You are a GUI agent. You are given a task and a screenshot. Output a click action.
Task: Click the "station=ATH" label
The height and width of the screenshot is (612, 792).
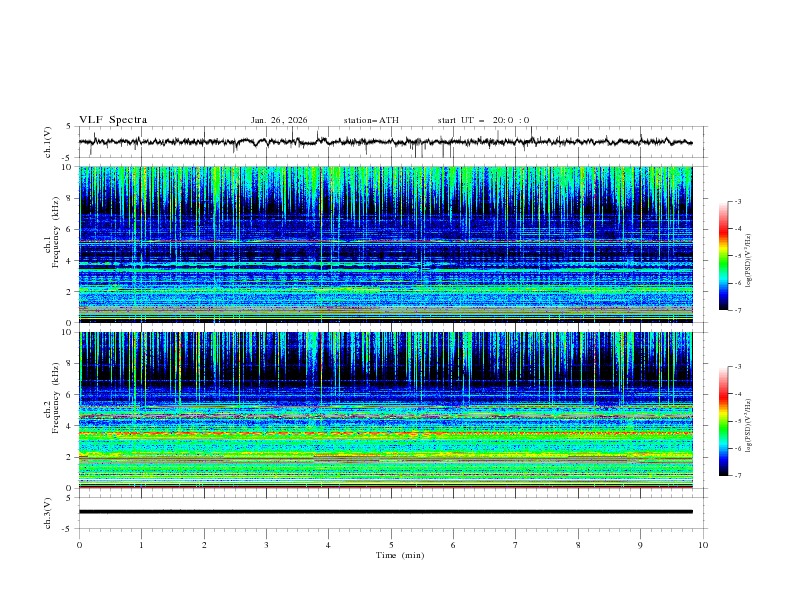[371, 120]
